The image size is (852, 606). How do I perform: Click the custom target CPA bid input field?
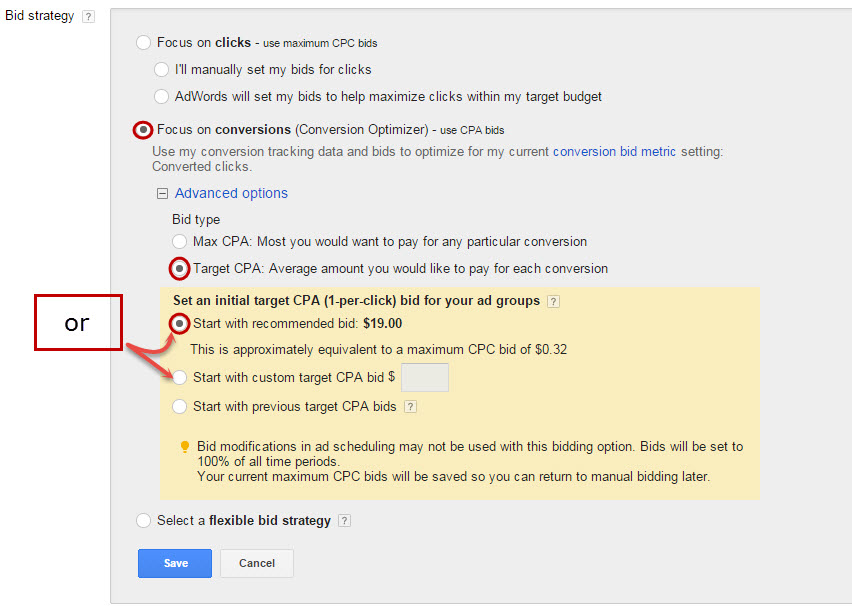(424, 377)
